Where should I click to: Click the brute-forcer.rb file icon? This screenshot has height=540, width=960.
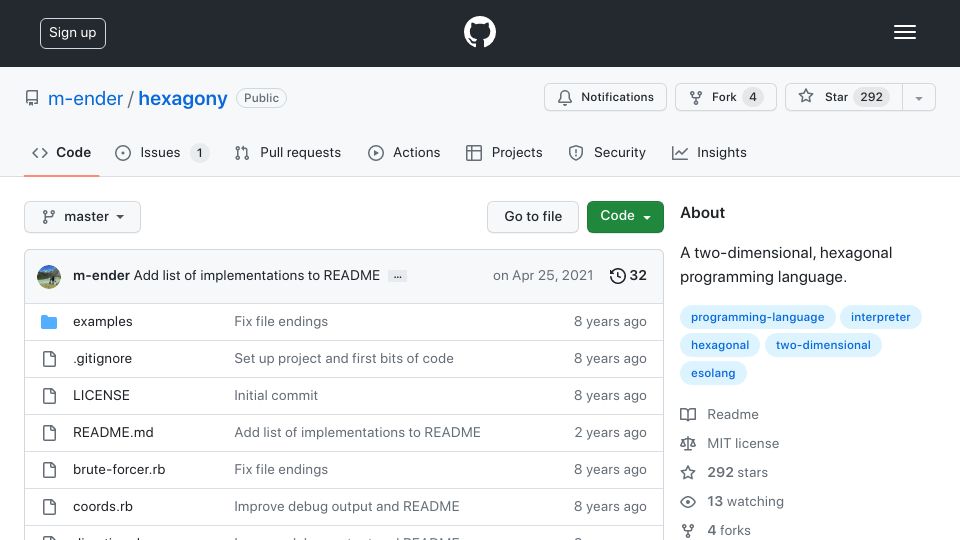pos(50,470)
